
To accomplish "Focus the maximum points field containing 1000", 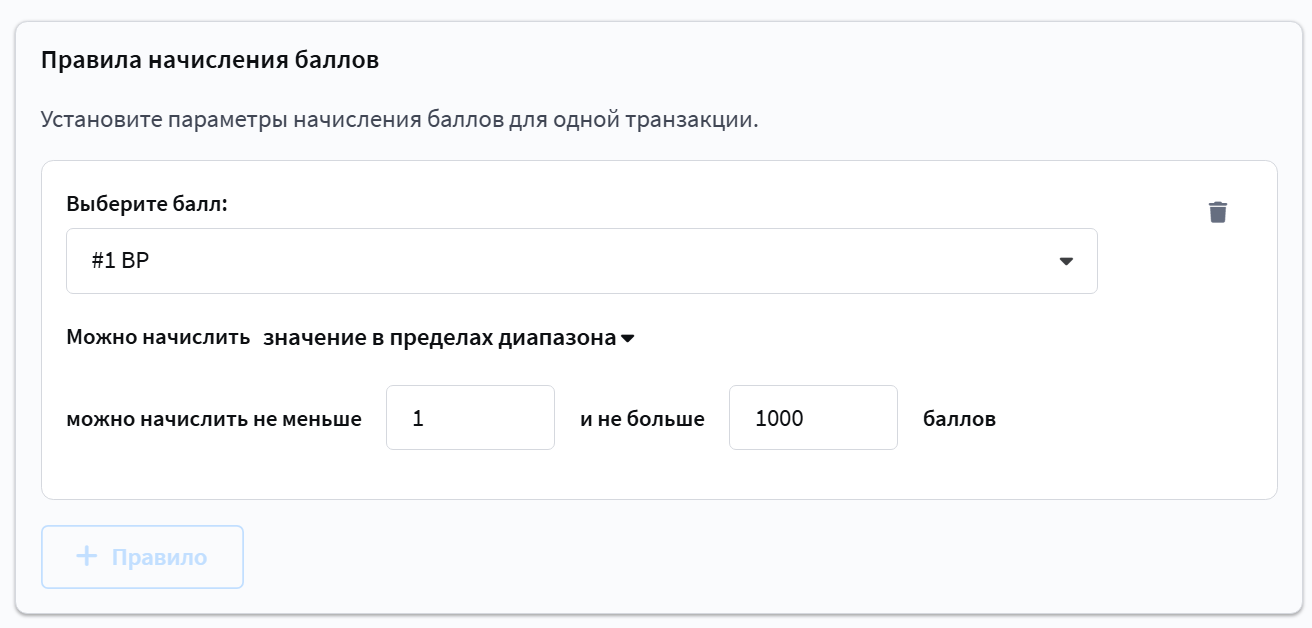I will 813,418.
